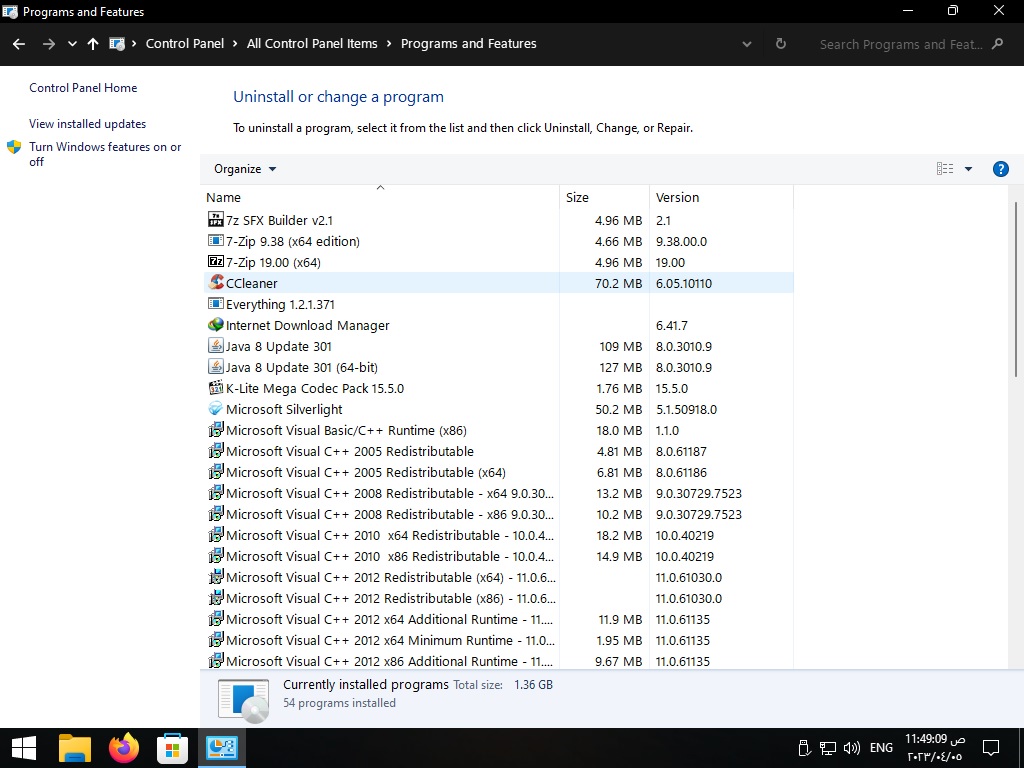This screenshot has width=1024, height=768.
Task: Go back with the back arrow
Action: pos(19,44)
